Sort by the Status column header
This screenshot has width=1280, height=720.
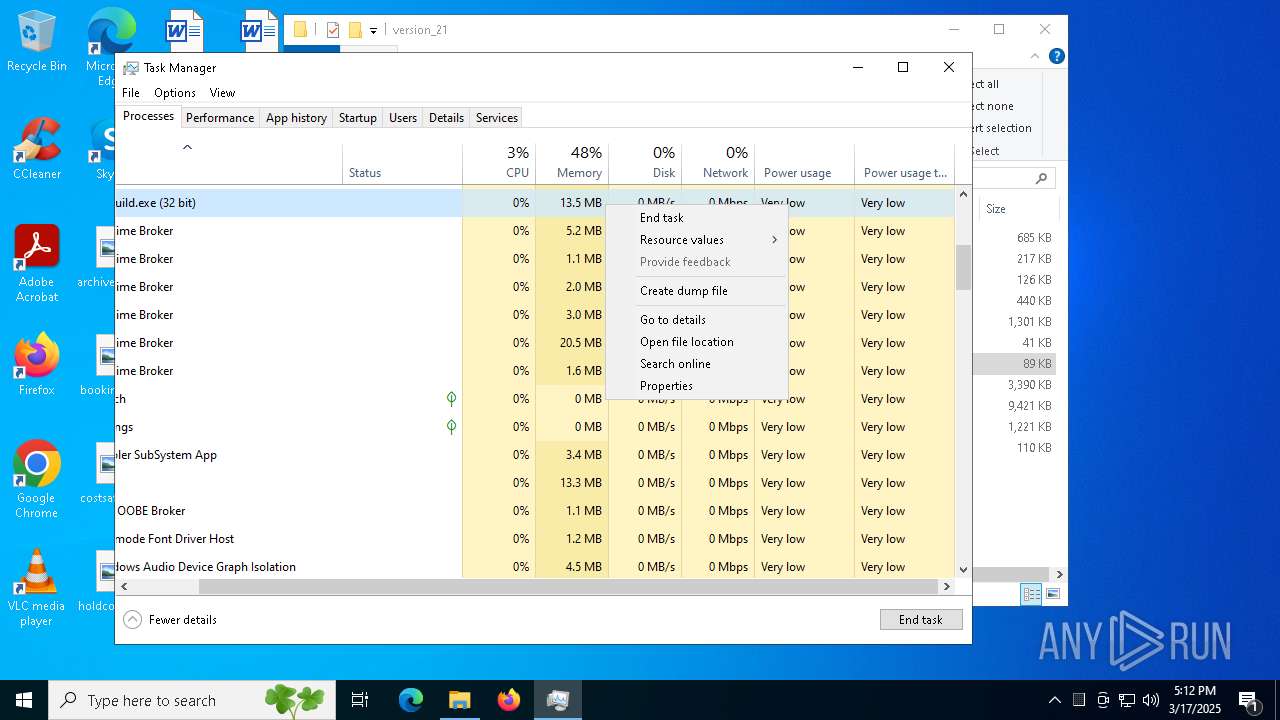(402, 163)
